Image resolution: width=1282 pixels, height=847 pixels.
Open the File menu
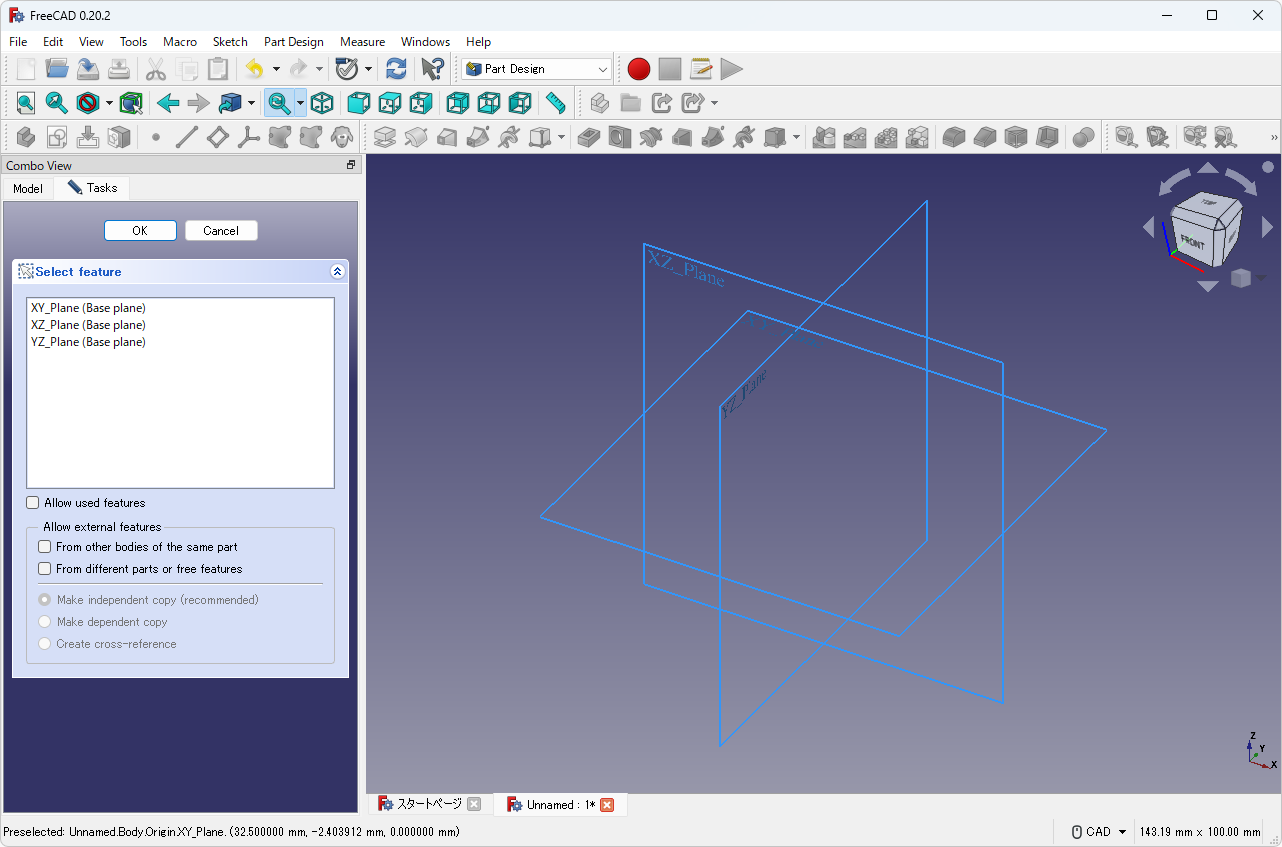coord(18,42)
